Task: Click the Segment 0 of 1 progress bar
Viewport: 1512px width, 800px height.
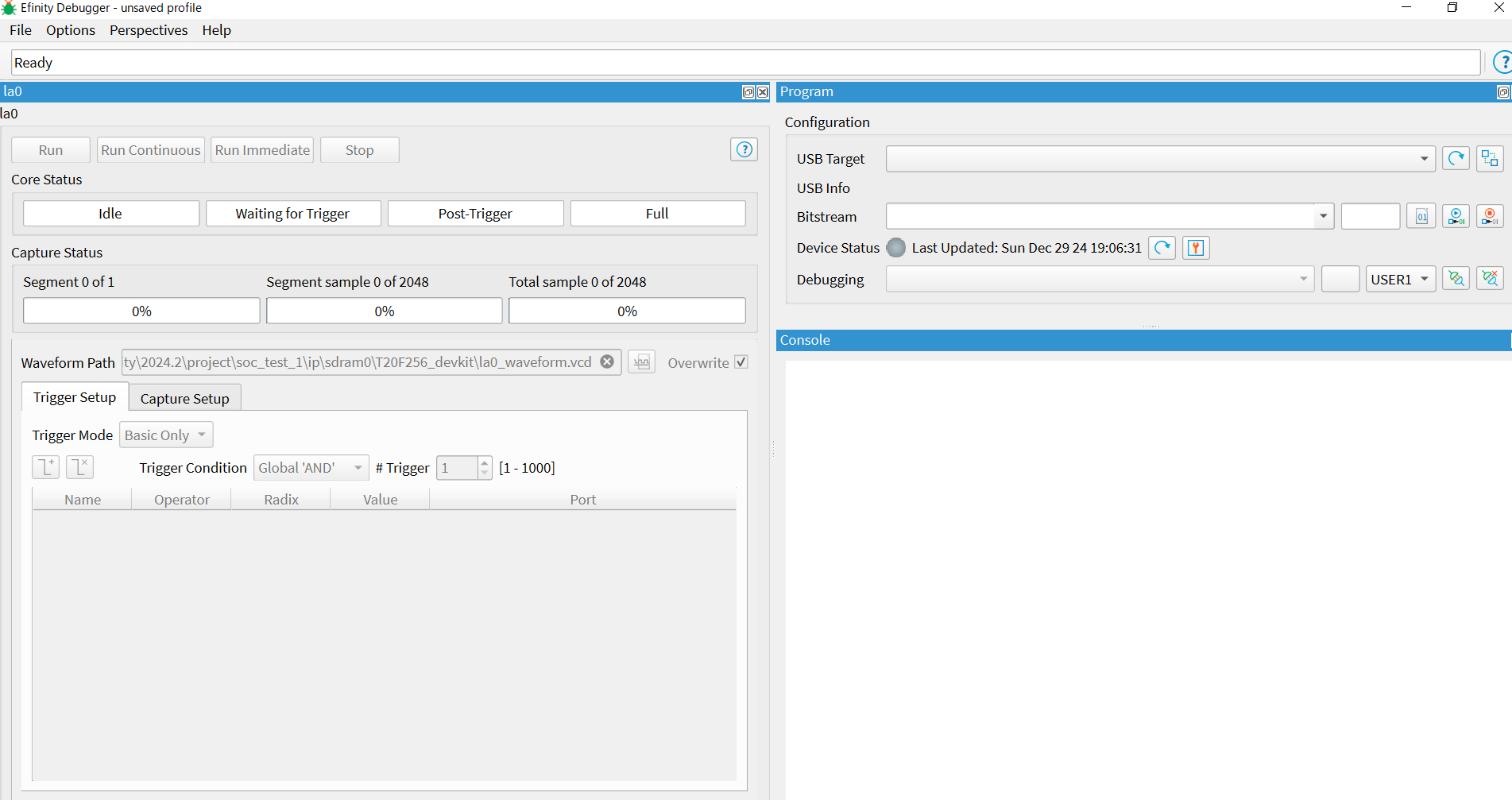Action: click(141, 311)
